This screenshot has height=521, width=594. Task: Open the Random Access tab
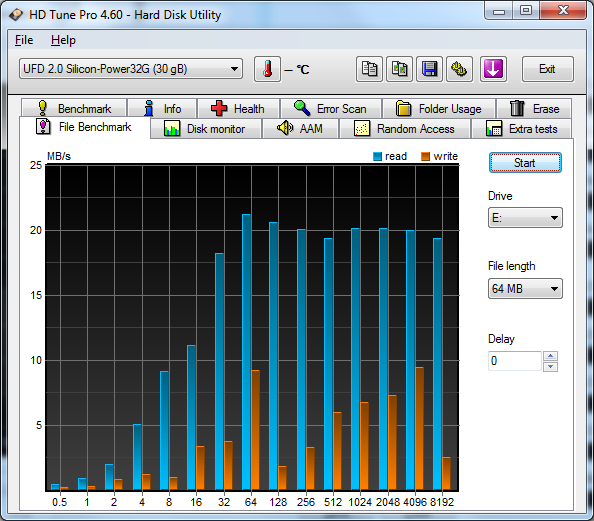click(405, 129)
